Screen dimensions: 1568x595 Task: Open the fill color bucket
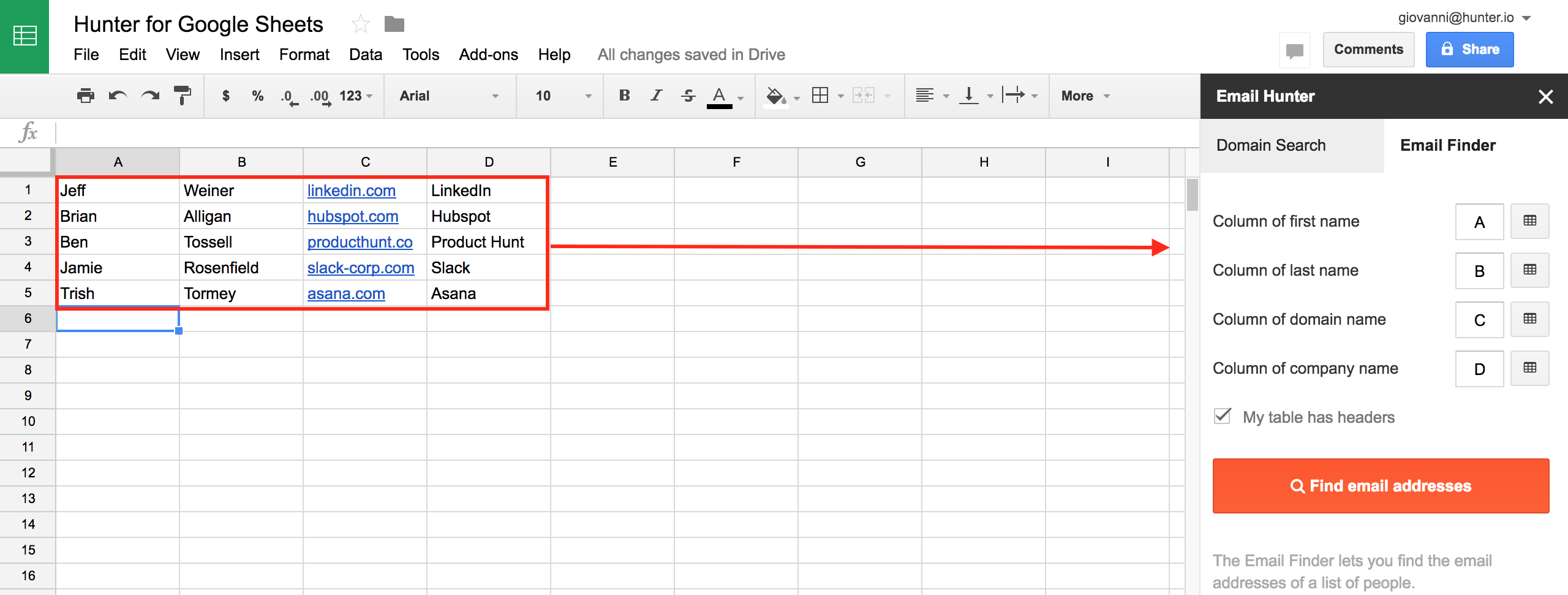click(x=775, y=96)
